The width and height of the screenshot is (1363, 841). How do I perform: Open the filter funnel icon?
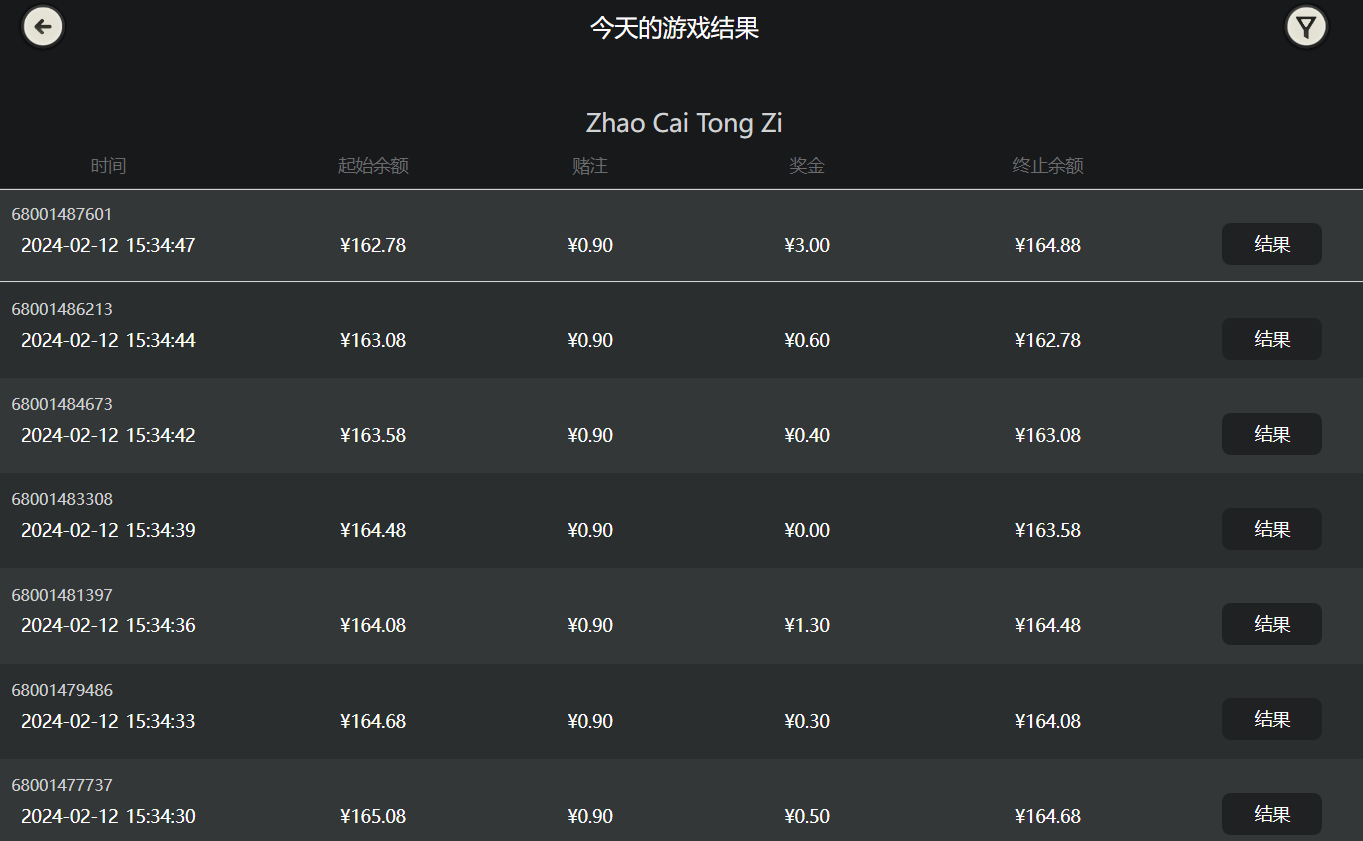(1306, 27)
